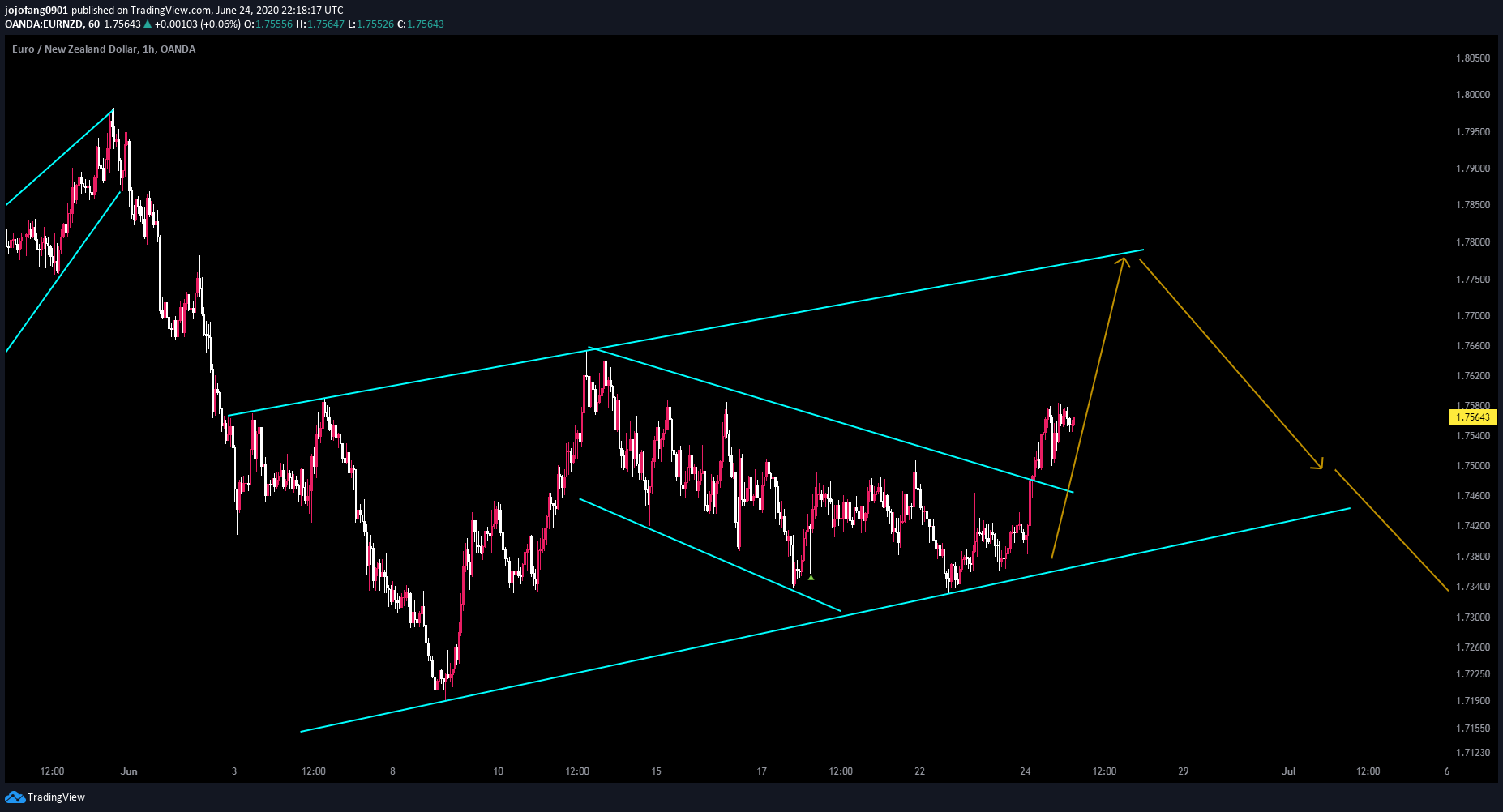Image resolution: width=1503 pixels, height=812 pixels.
Task: Click the 1.78000 price axis label
Action: 1473,242
